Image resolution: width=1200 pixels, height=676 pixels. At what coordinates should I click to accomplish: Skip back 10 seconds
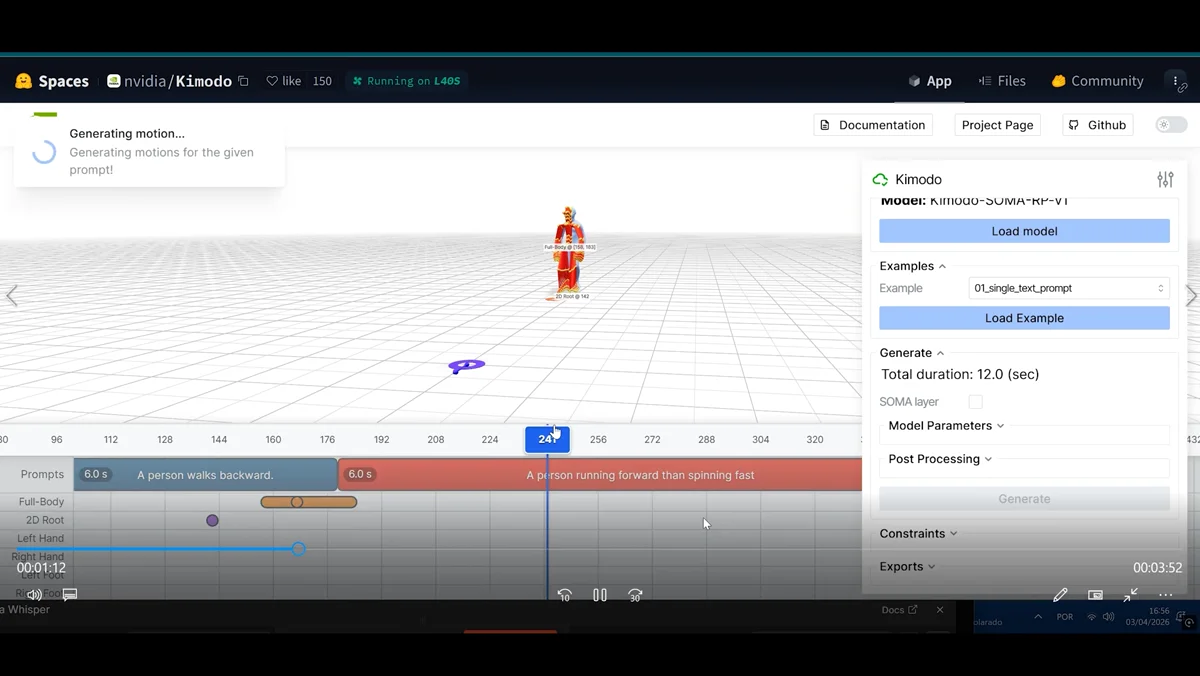click(x=565, y=595)
